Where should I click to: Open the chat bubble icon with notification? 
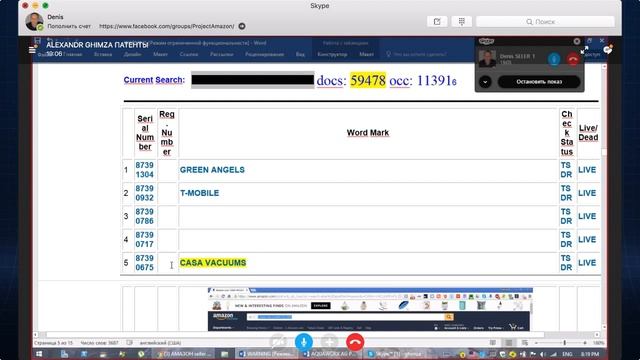coord(608,50)
